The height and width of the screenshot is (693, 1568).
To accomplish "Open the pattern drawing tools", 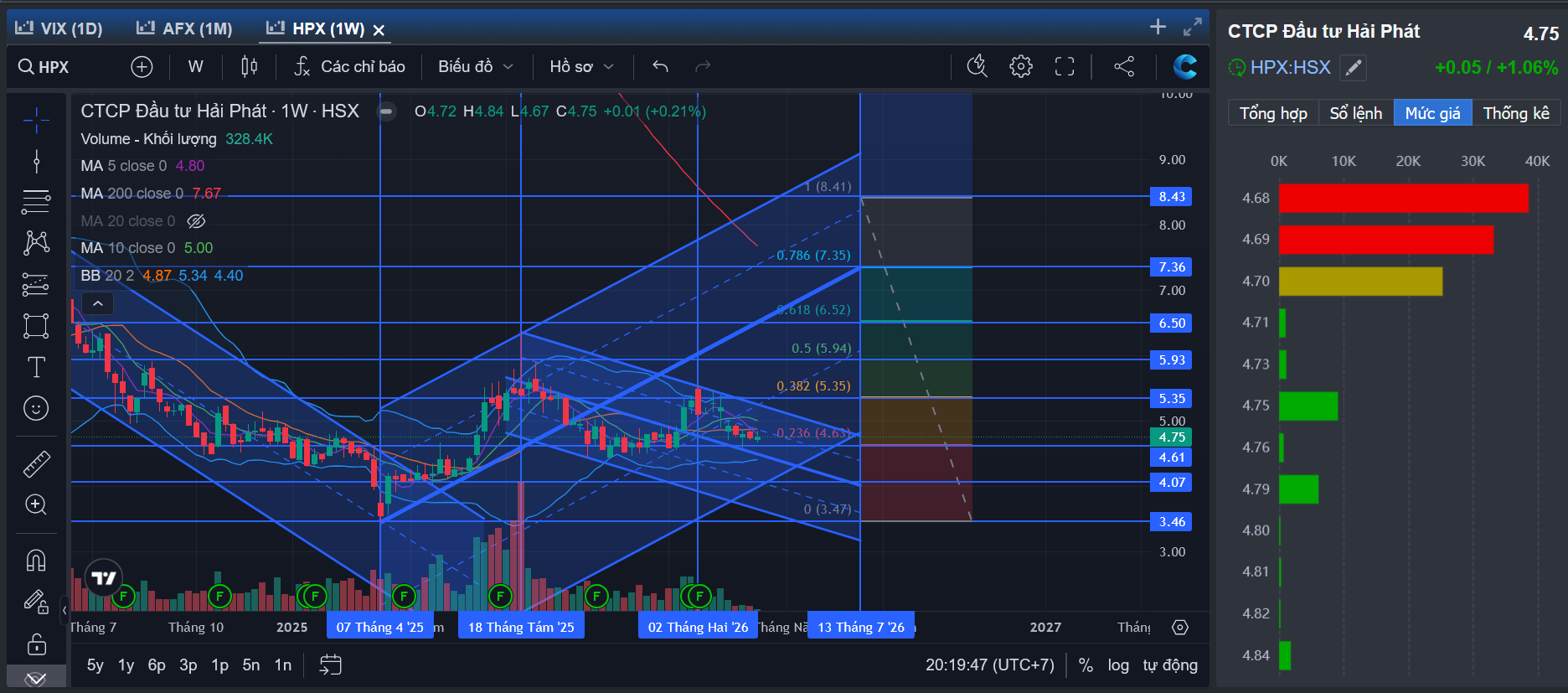I will [x=36, y=243].
